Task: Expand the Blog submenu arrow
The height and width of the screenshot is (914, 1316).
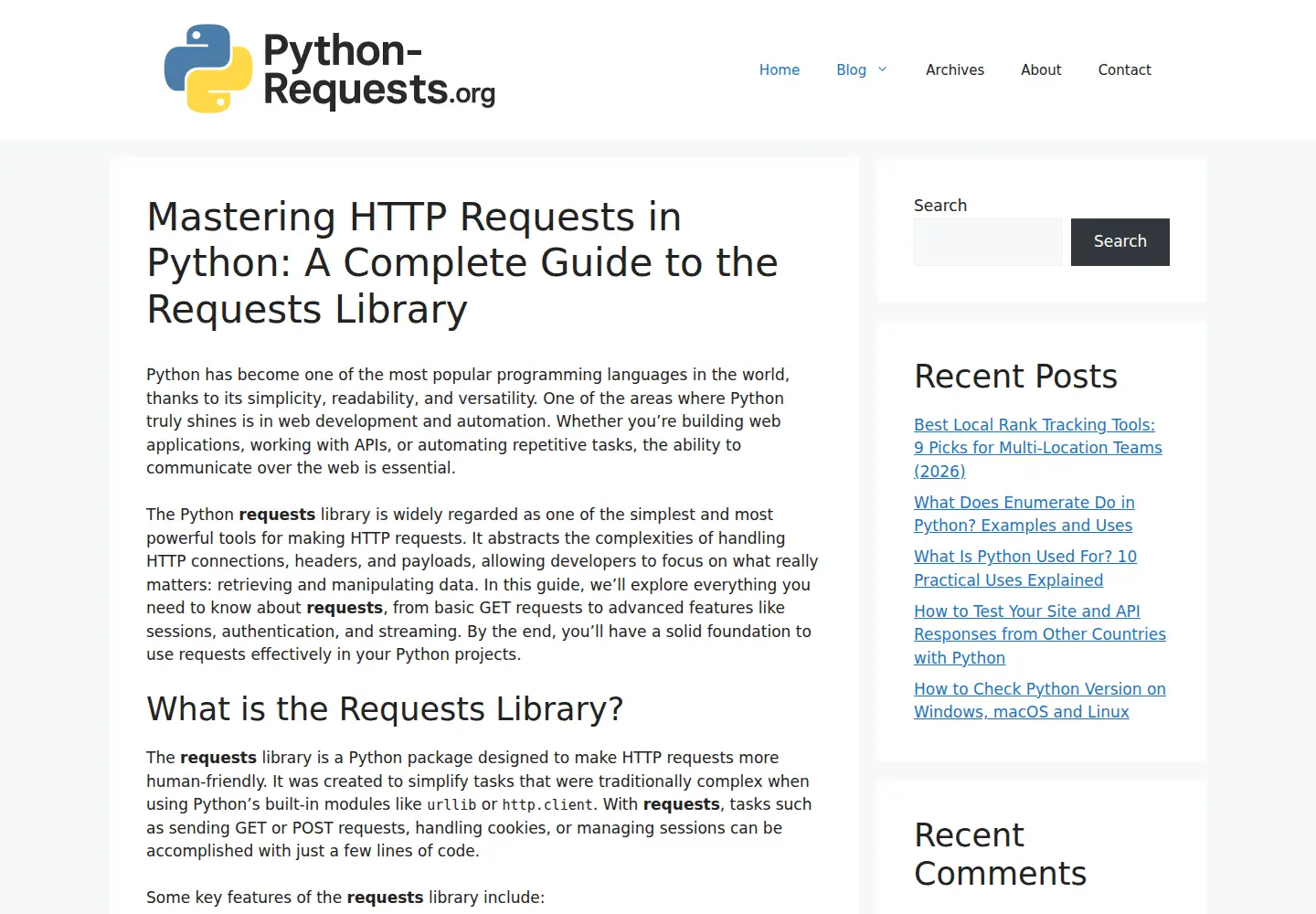Action: (x=882, y=69)
